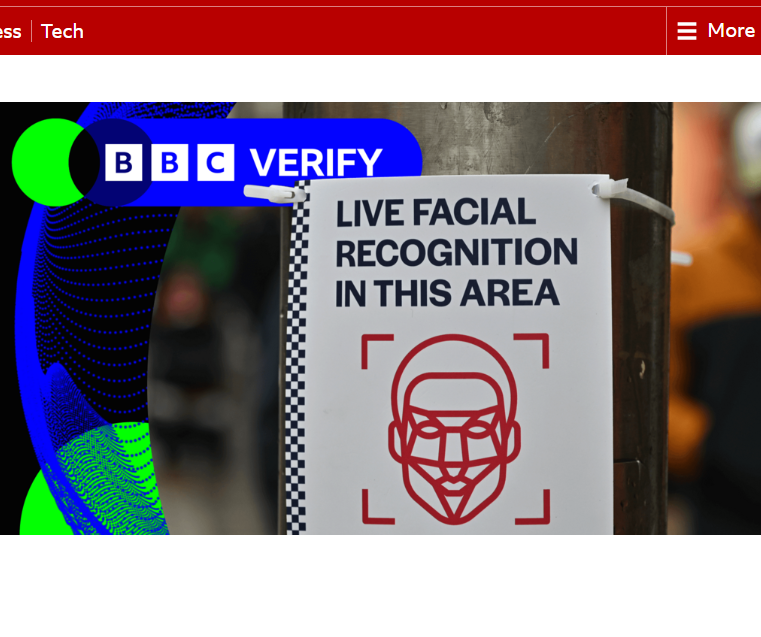Open the partially visible Business nav item
The width and height of the screenshot is (761, 637).
point(11,32)
